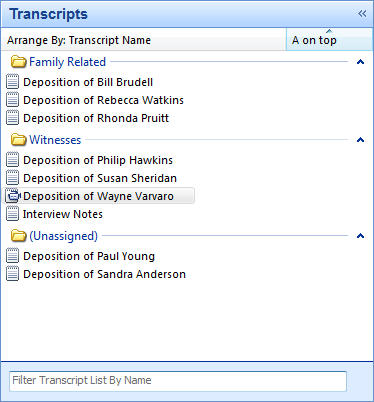Click the Witnesses group header label
Screen dimensions: 374x402
coord(55,140)
